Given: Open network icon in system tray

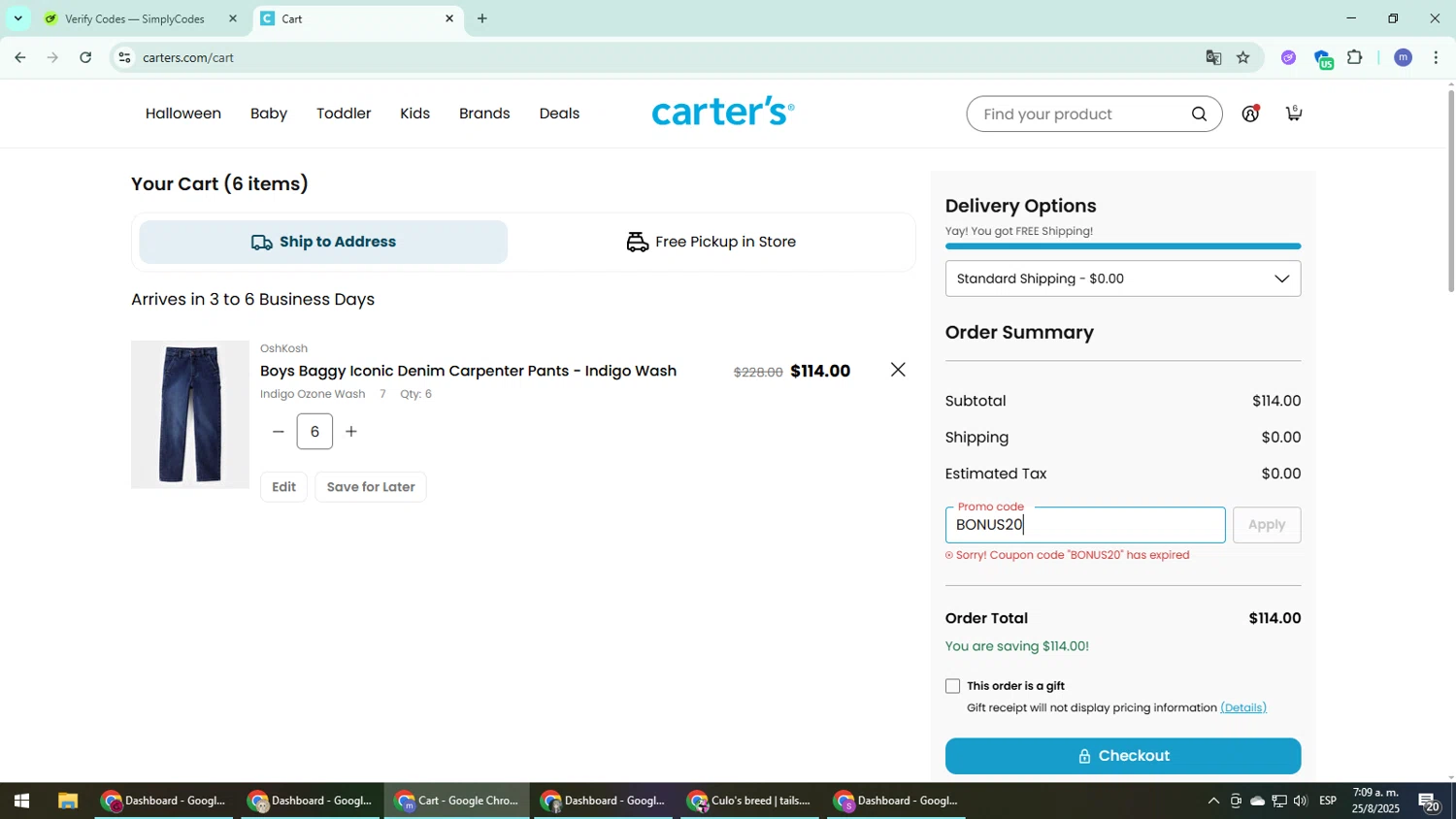Looking at the screenshot, I should [x=1279, y=802].
